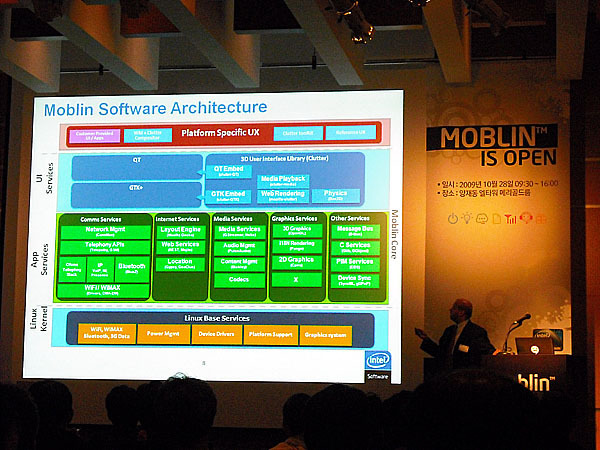Select the orange 'Graphics system' box

(x=325, y=335)
